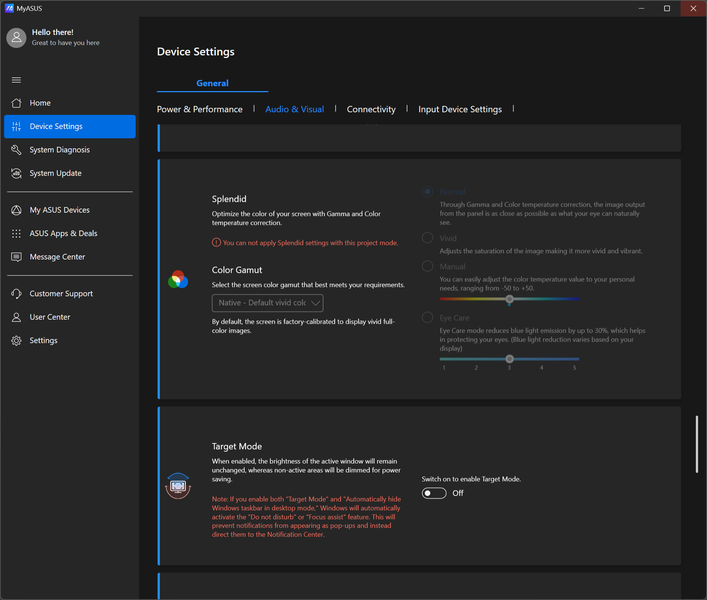Click the Color Gamut heading
The image size is (707, 600).
237,270
